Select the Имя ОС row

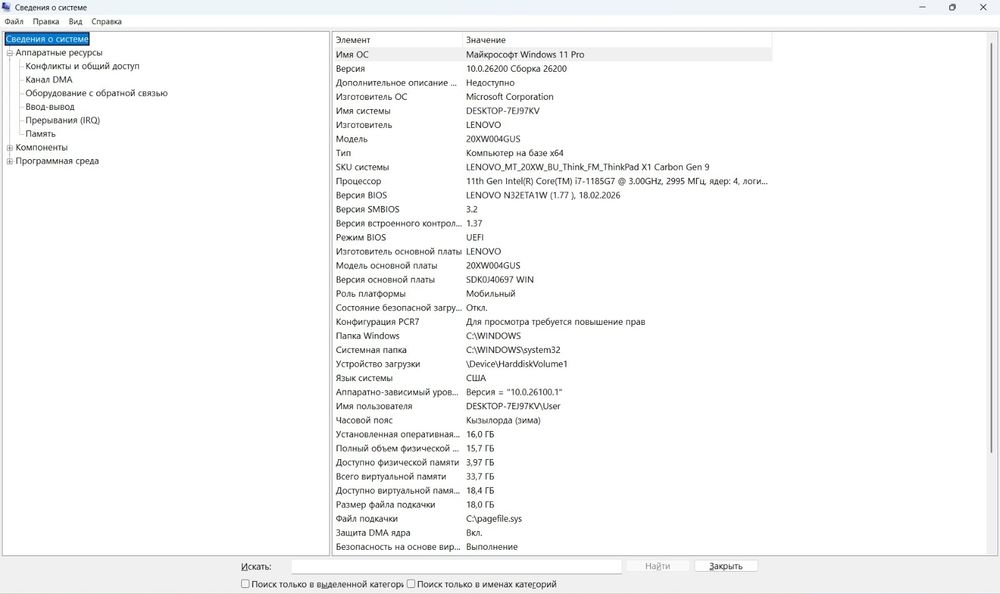[552, 55]
